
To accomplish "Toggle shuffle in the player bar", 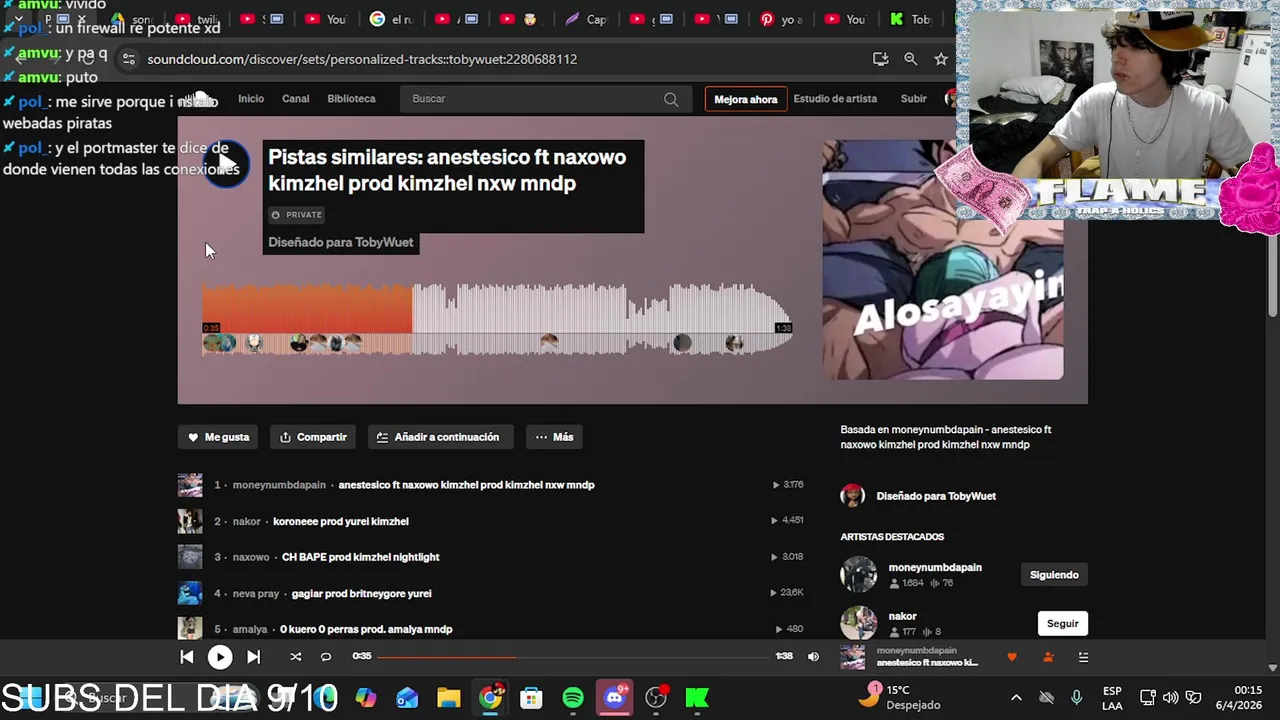I will coord(295,657).
